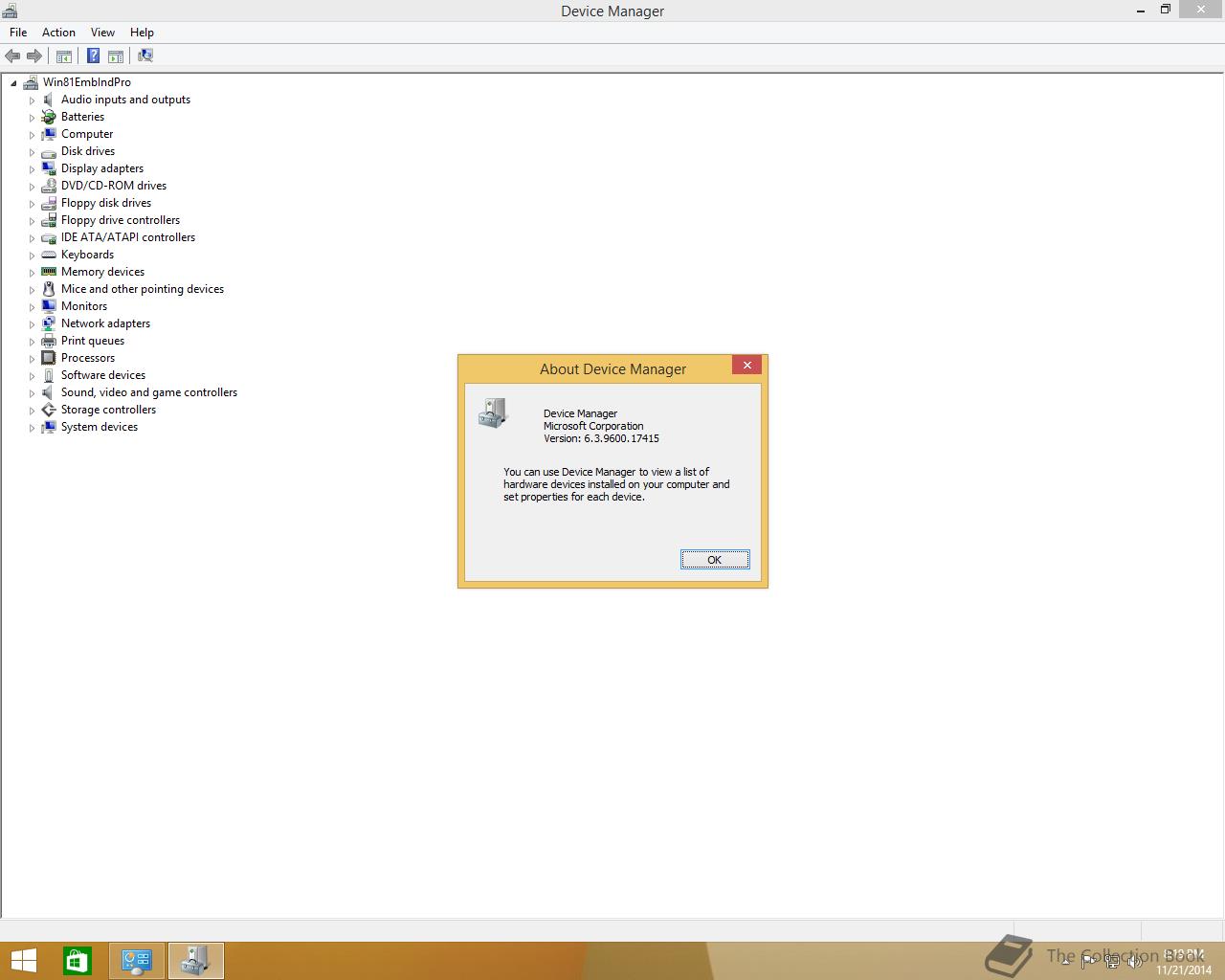The height and width of the screenshot is (980, 1225).
Task: Expand the Floppy drive controllers node
Action: tap(32, 221)
